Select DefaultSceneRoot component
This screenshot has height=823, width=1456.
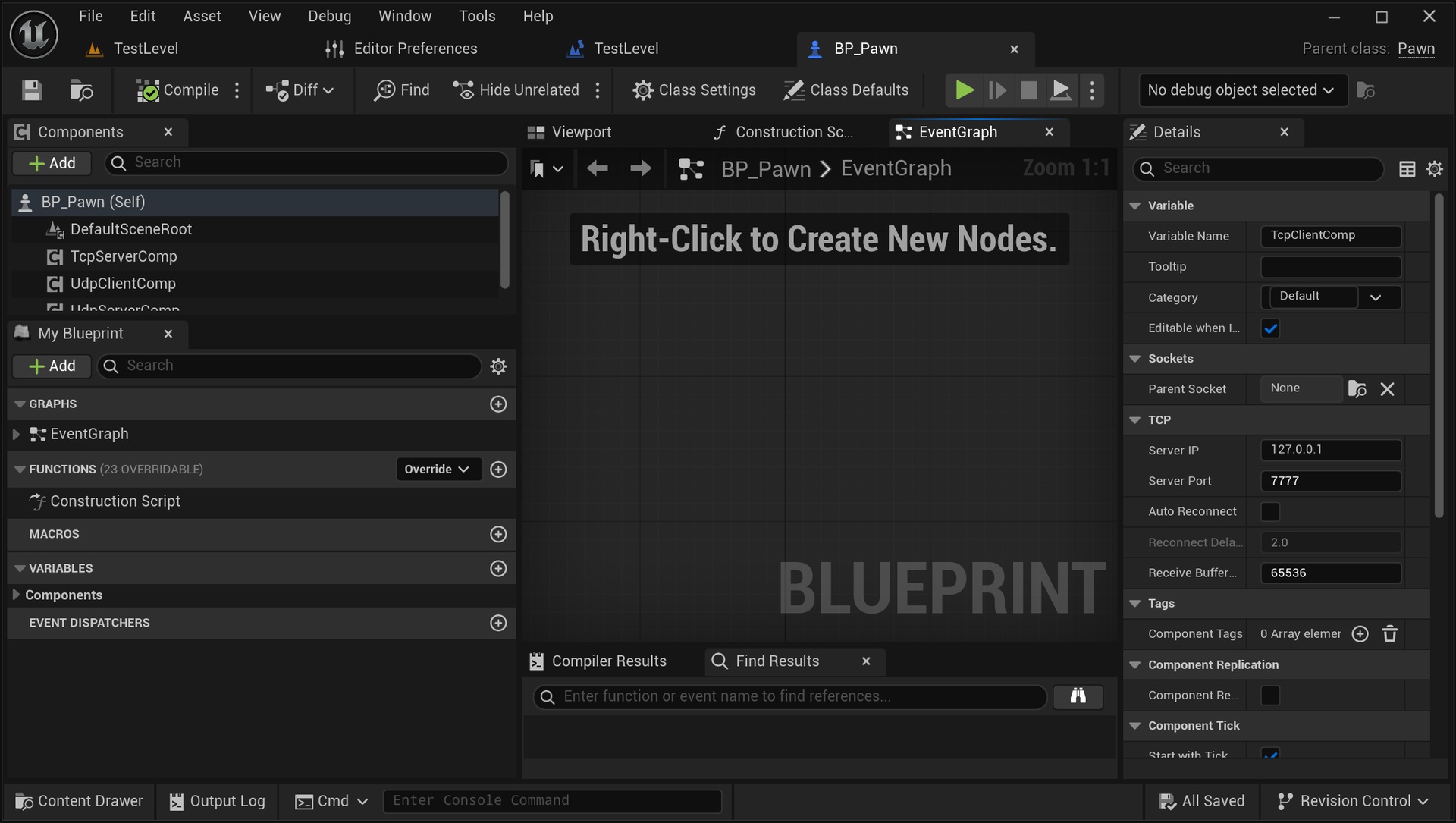click(131, 229)
